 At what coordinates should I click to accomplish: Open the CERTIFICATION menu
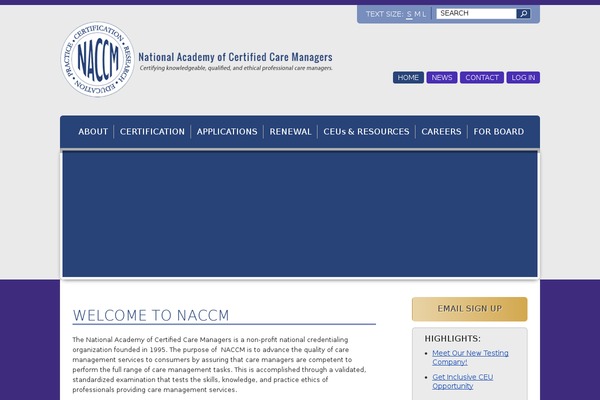click(x=152, y=132)
